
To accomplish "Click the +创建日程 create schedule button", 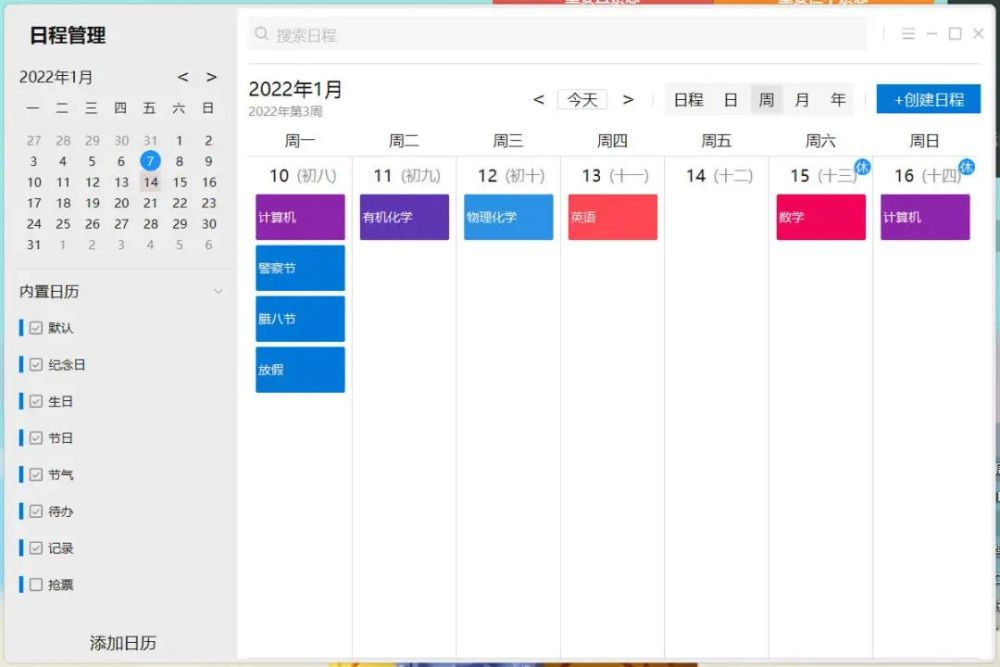I will pyautogui.click(x=927, y=99).
